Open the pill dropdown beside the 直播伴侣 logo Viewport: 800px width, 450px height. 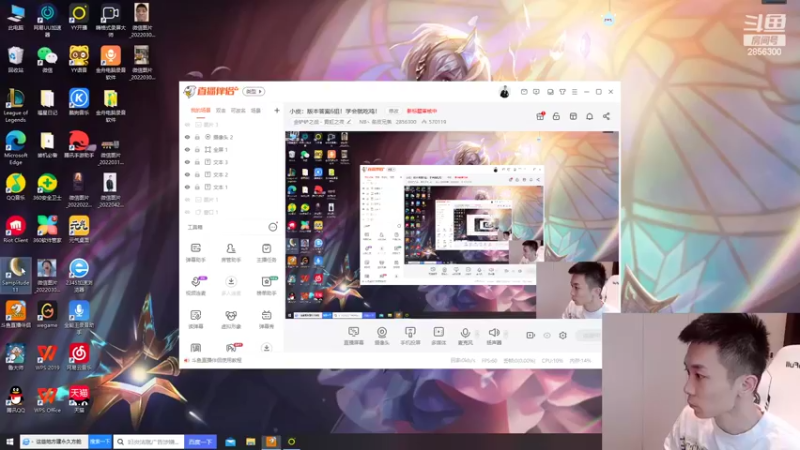[254, 91]
